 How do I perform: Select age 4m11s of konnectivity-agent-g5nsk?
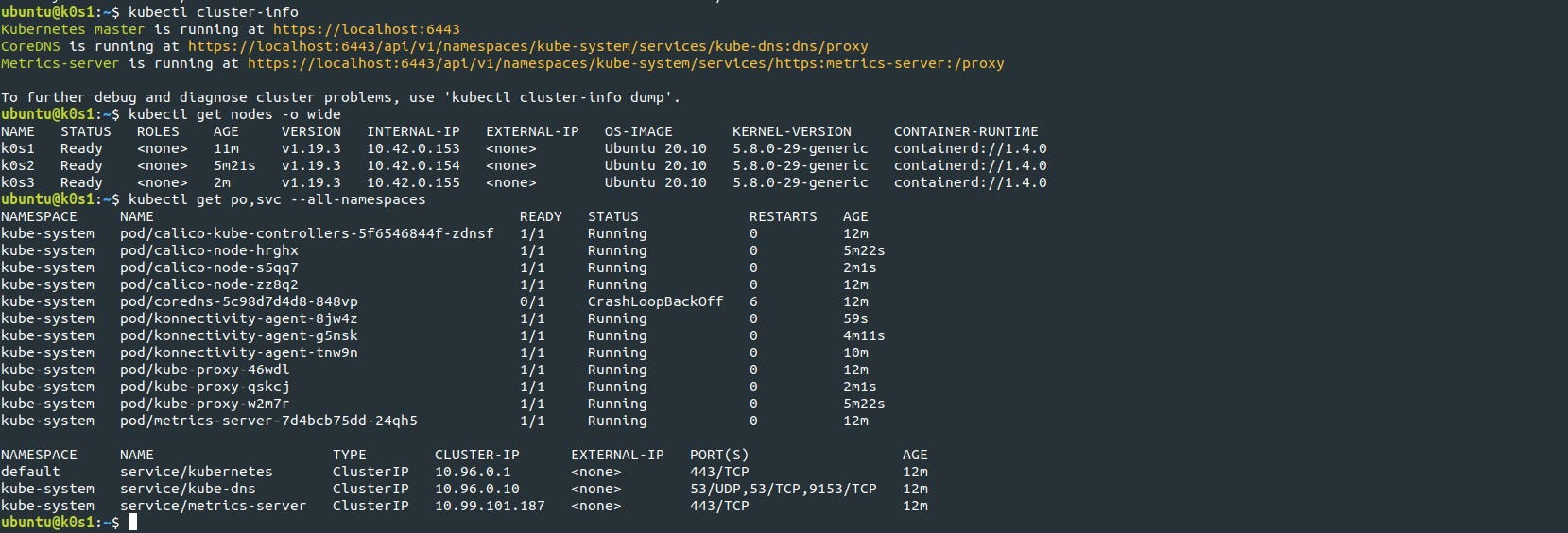[864, 335]
